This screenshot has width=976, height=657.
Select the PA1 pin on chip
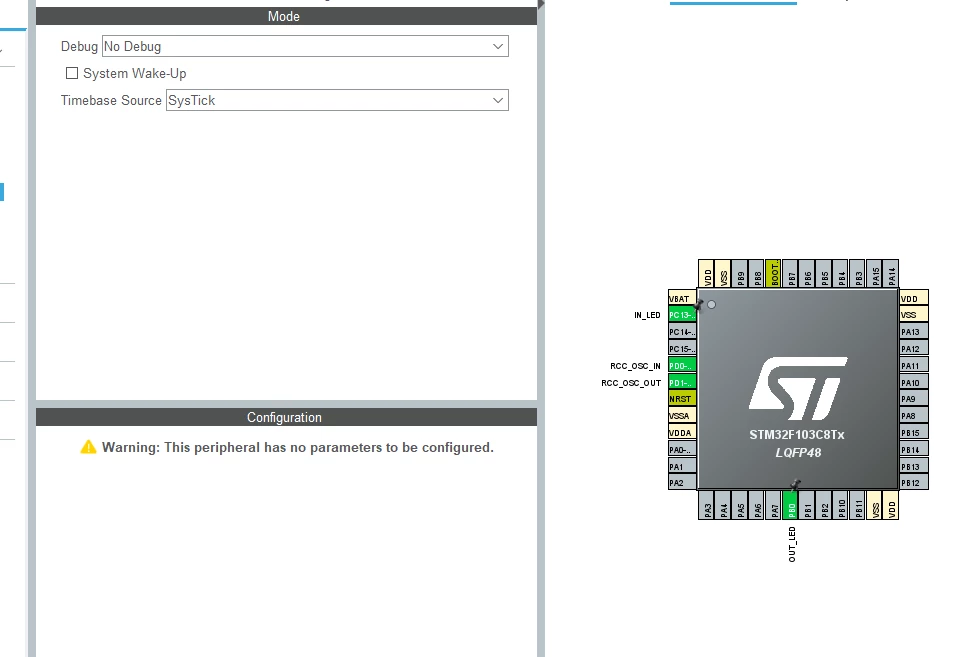coord(682,466)
